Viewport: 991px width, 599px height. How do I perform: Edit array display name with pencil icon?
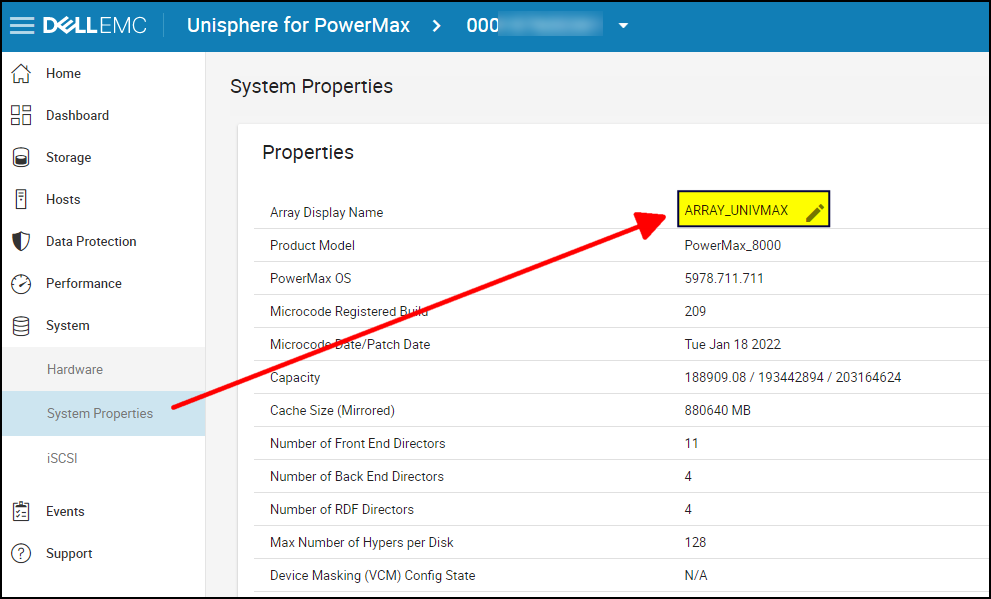pyautogui.click(x=814, y=211)
